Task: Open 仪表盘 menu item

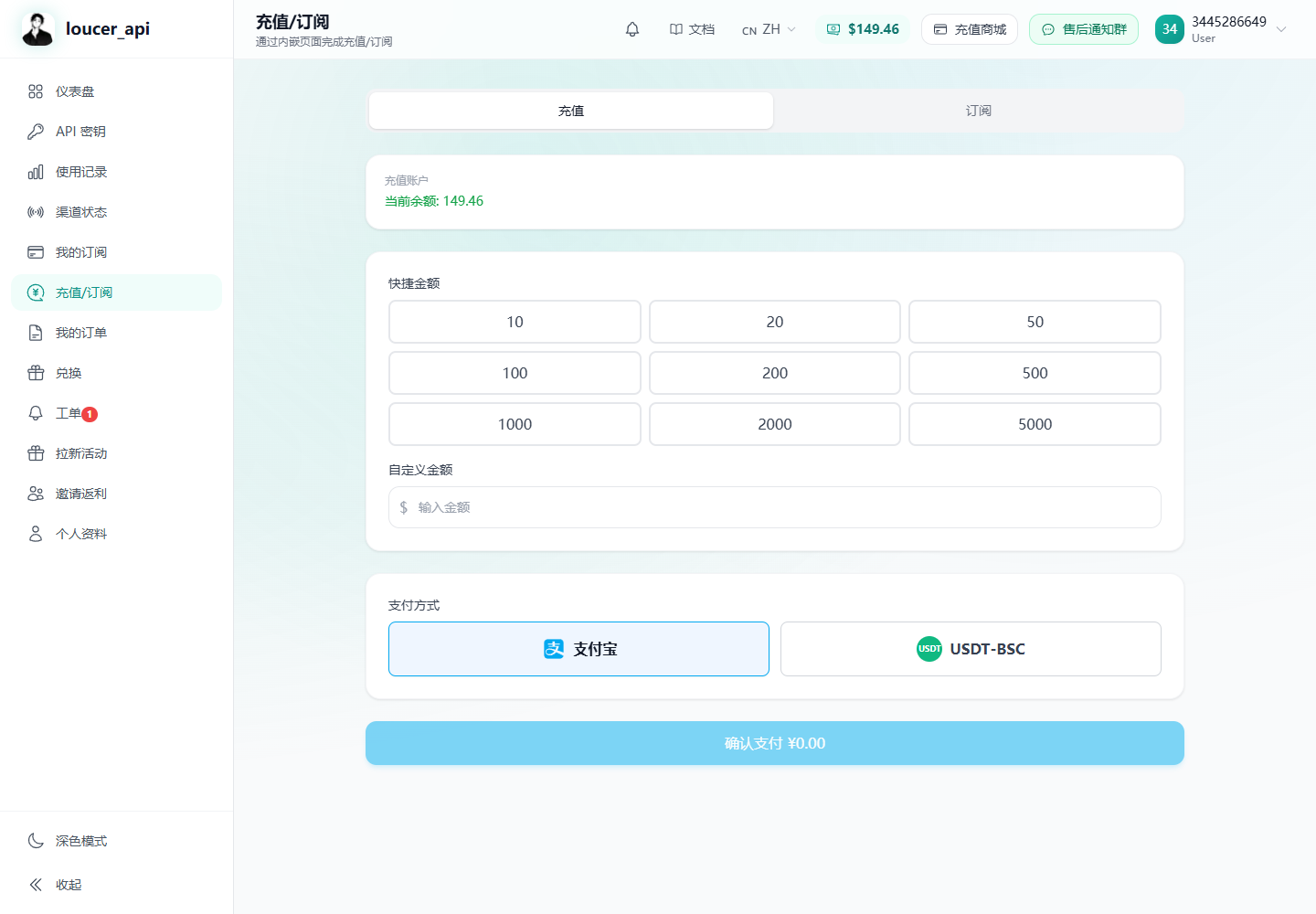Action: (x=117, y=91)
